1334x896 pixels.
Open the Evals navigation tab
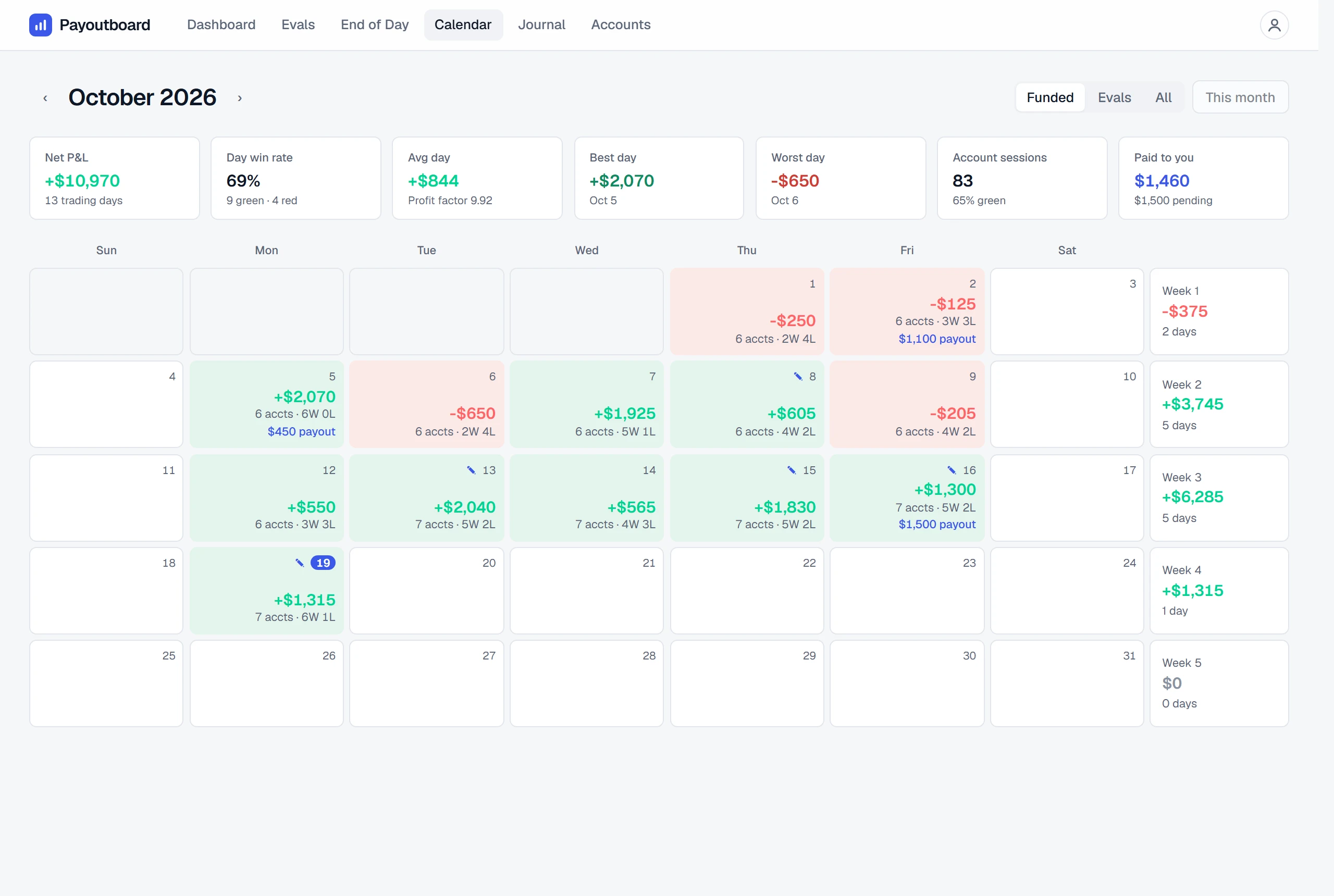[298, 24]
